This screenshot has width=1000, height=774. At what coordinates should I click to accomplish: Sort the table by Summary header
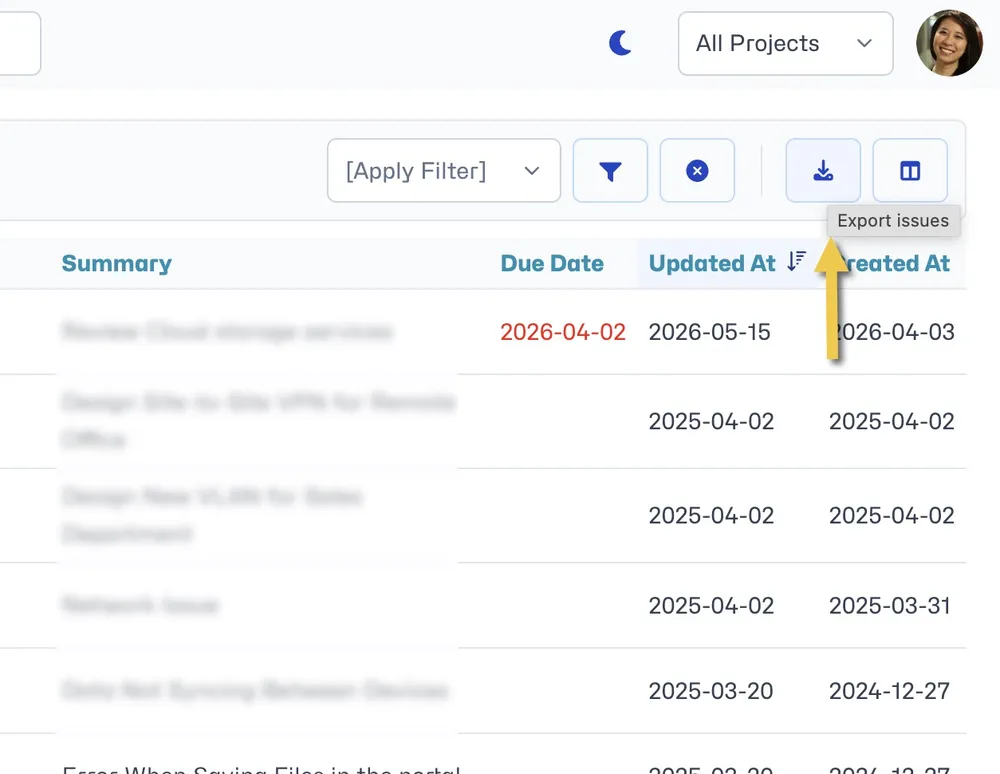pyautogui.click(x=117, y=263)
